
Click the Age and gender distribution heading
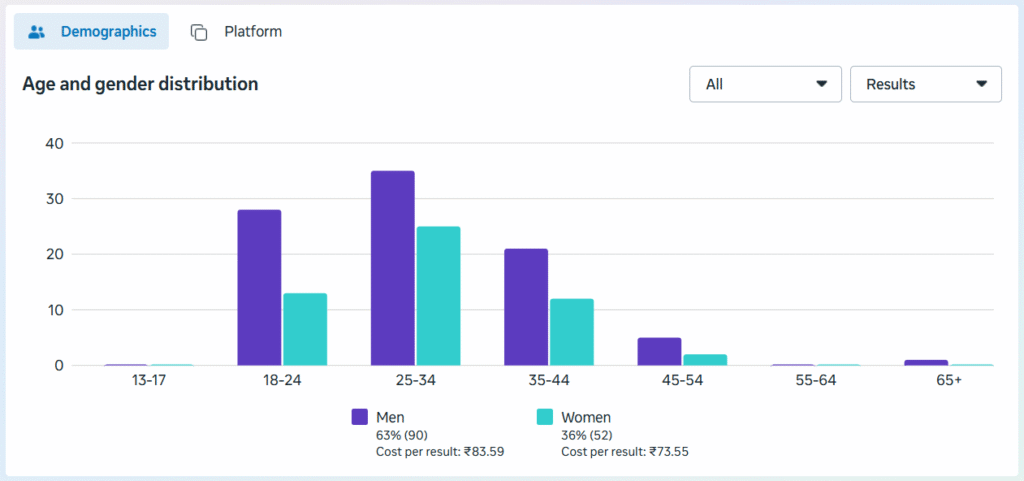(x=140, y=84)
